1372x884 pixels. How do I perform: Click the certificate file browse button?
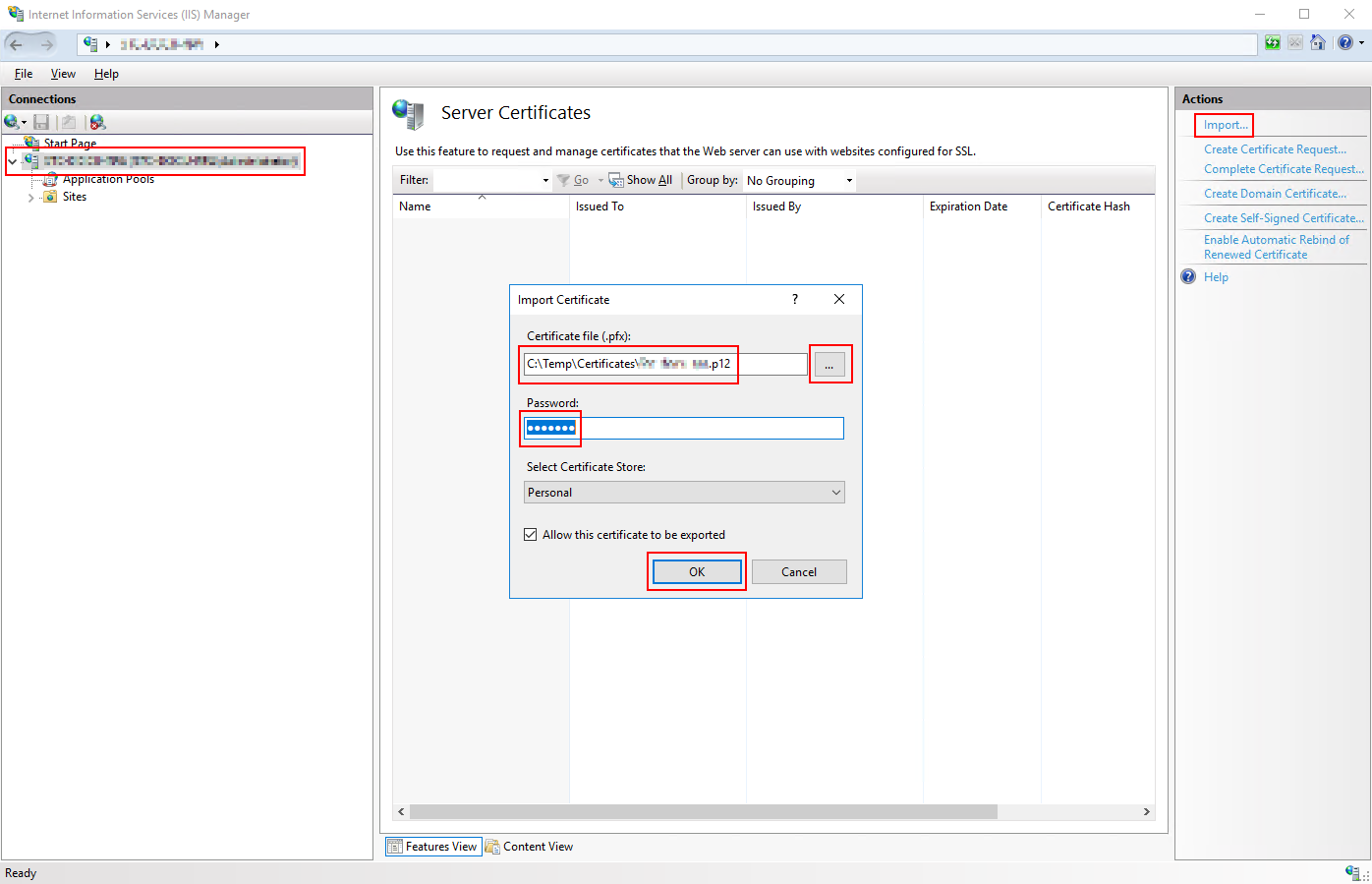pos(830,364)
